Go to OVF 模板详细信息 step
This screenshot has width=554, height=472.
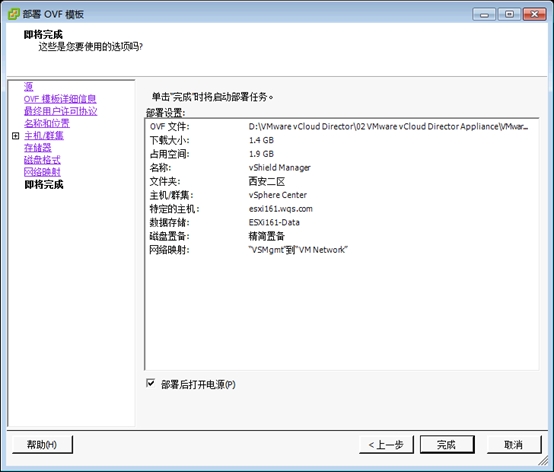point(60,99)
